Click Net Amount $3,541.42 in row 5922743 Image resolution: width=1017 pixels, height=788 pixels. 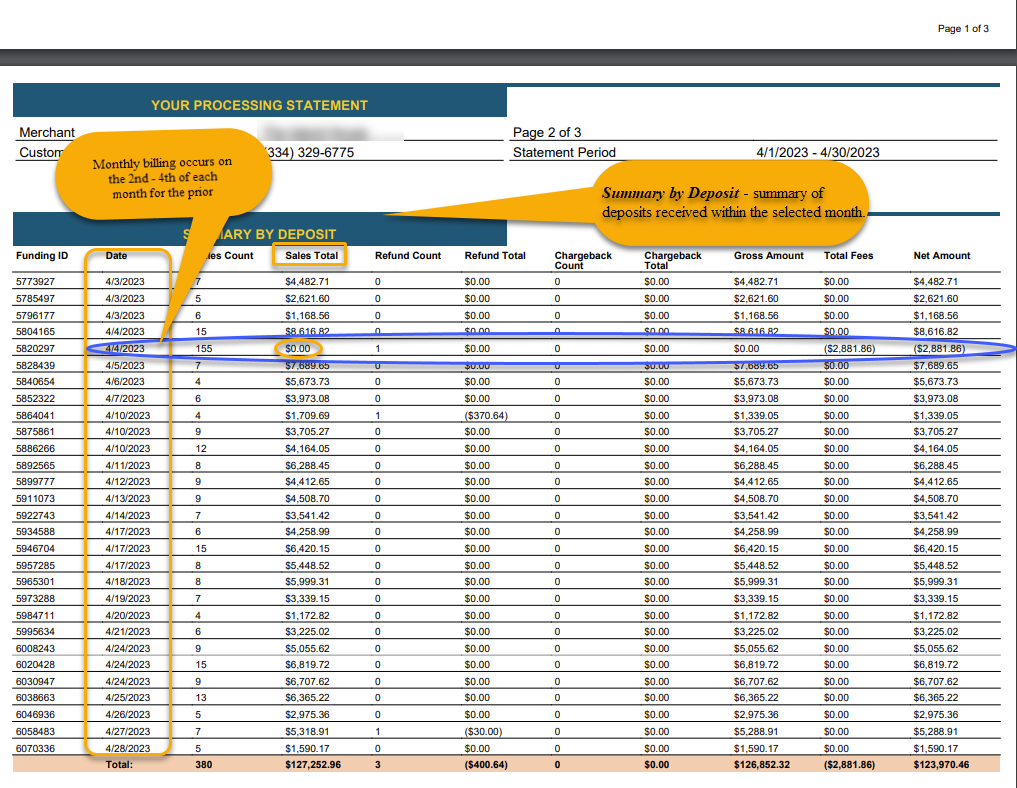936,515
